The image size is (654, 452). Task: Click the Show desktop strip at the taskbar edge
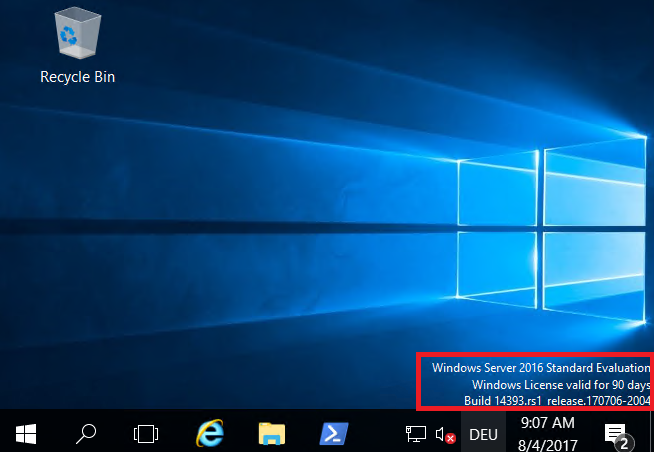point(651,432)
